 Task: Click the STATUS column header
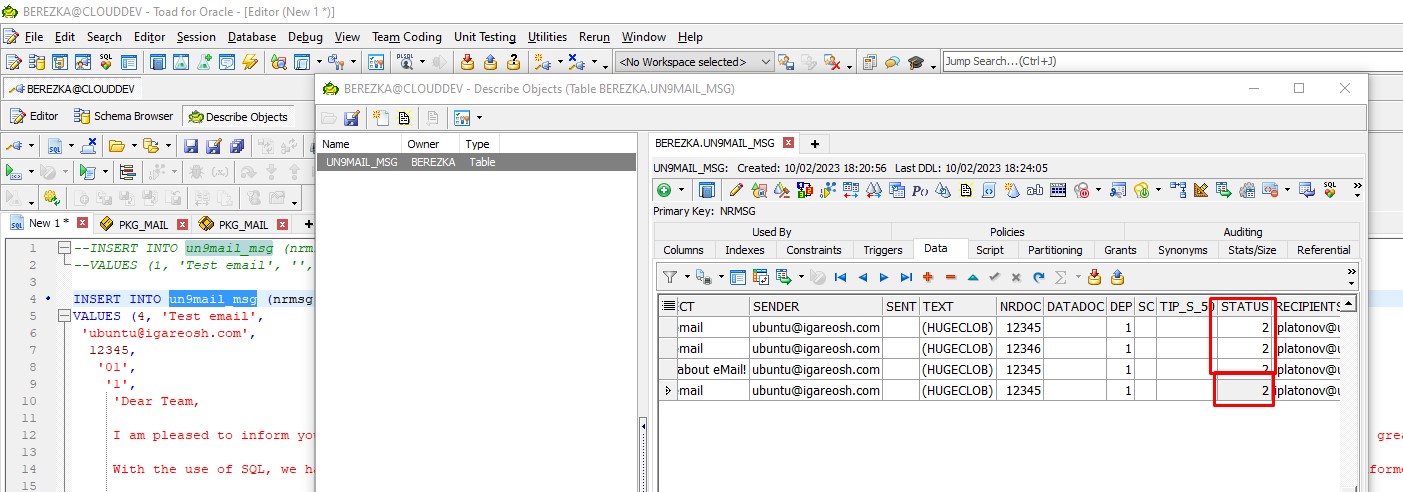pos(1244,306)
